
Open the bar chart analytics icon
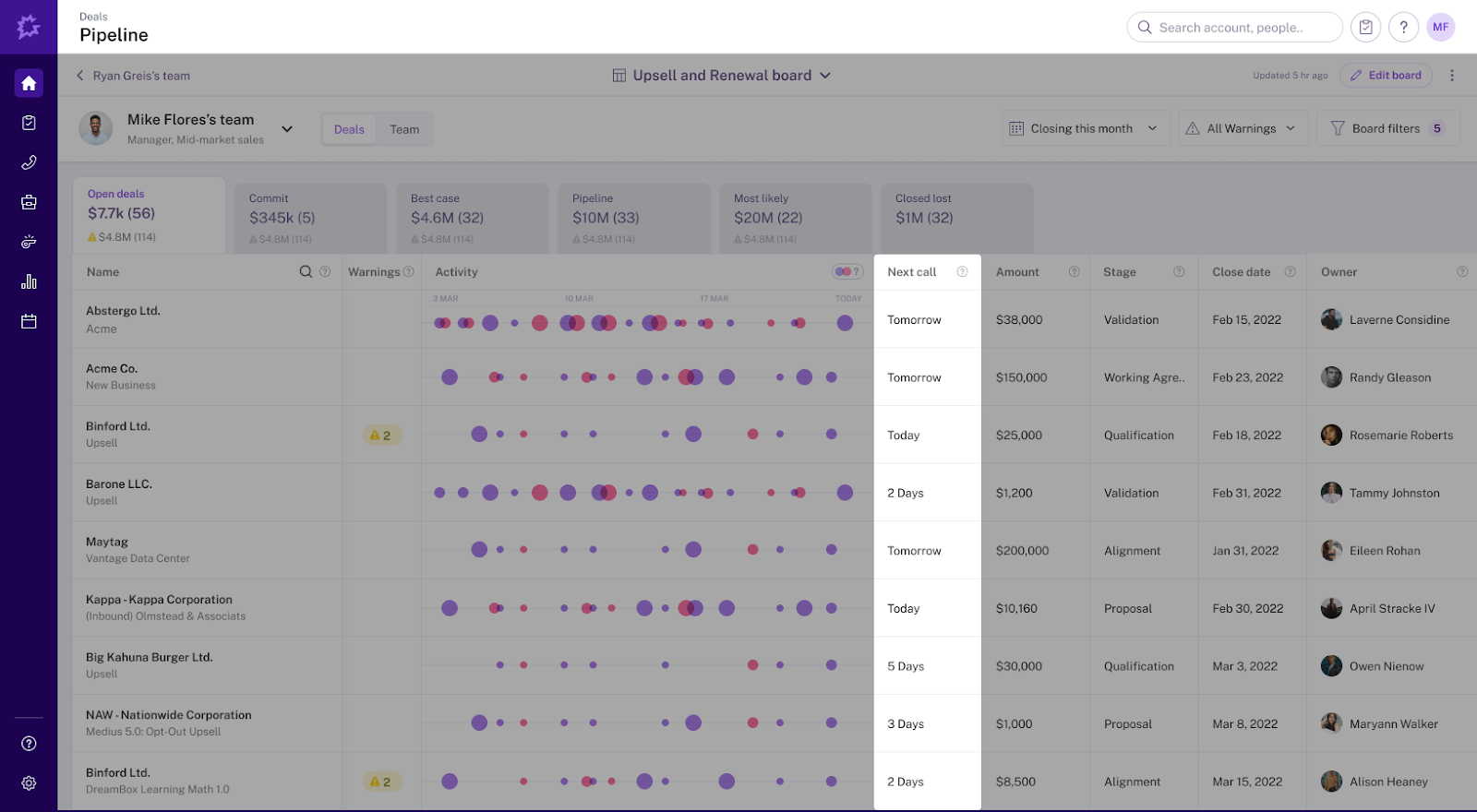pos(29,281)
